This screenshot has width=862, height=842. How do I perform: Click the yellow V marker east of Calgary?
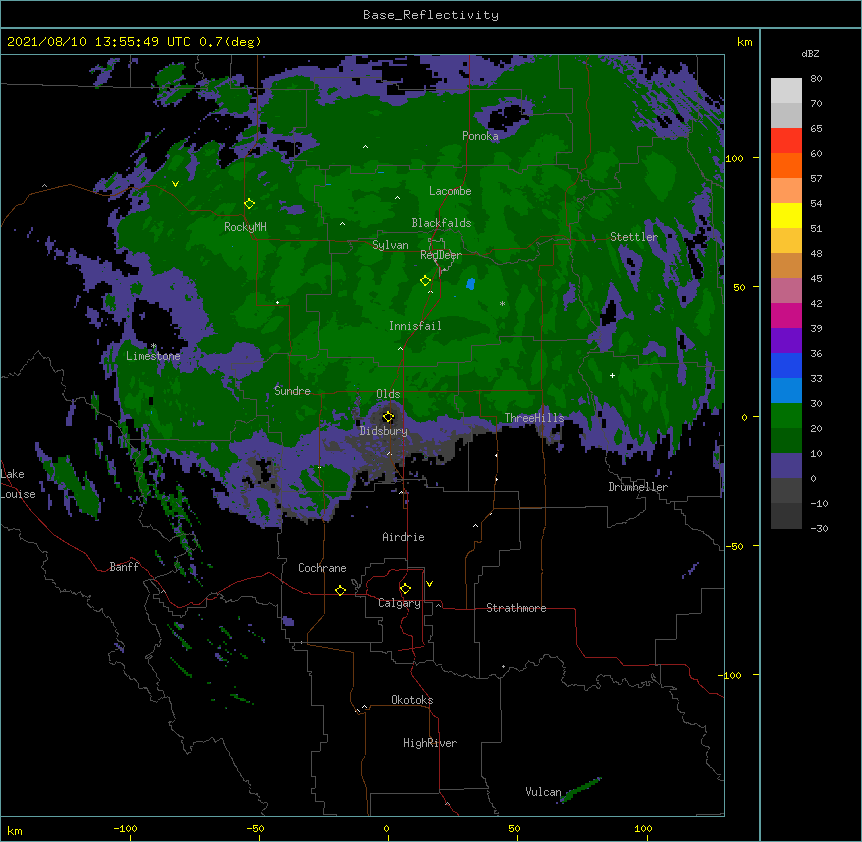pos(429,584)
